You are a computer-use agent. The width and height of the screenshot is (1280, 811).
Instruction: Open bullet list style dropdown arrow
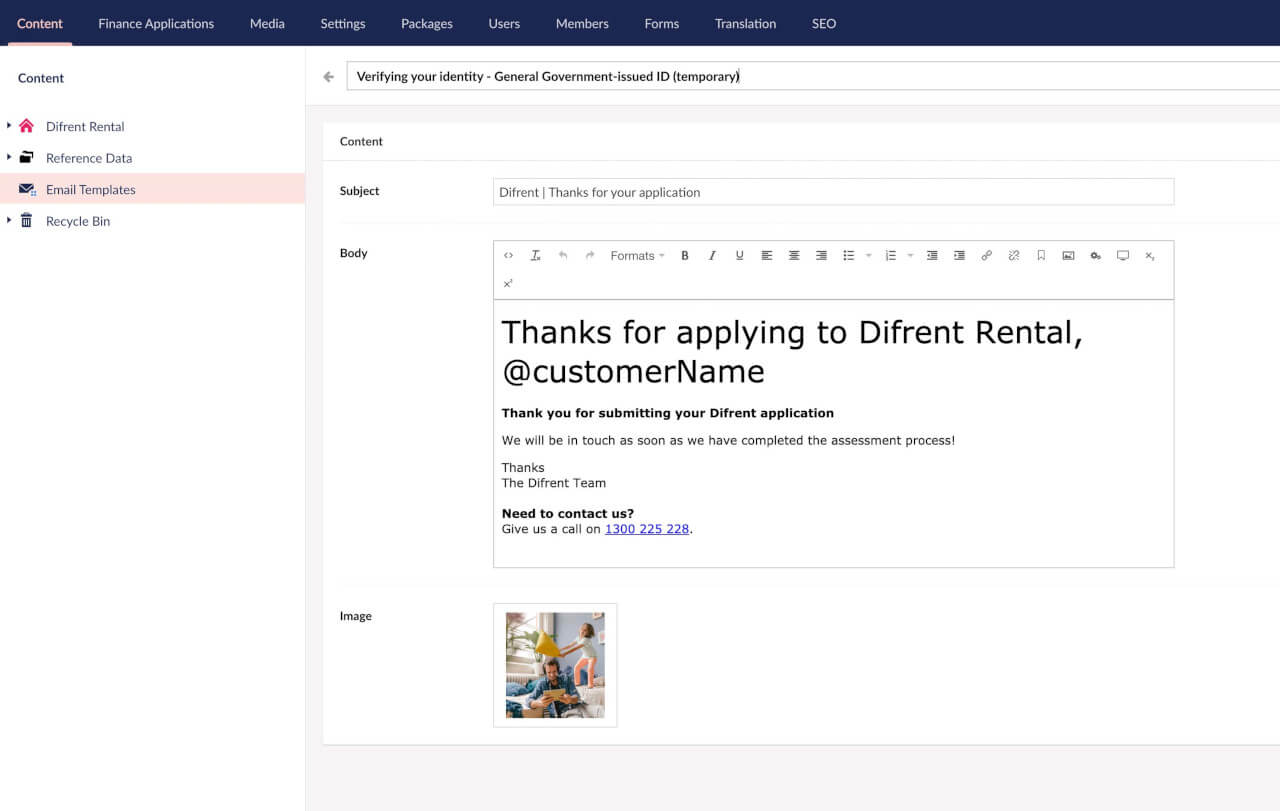pyautogui.click(x=868, y=256)
